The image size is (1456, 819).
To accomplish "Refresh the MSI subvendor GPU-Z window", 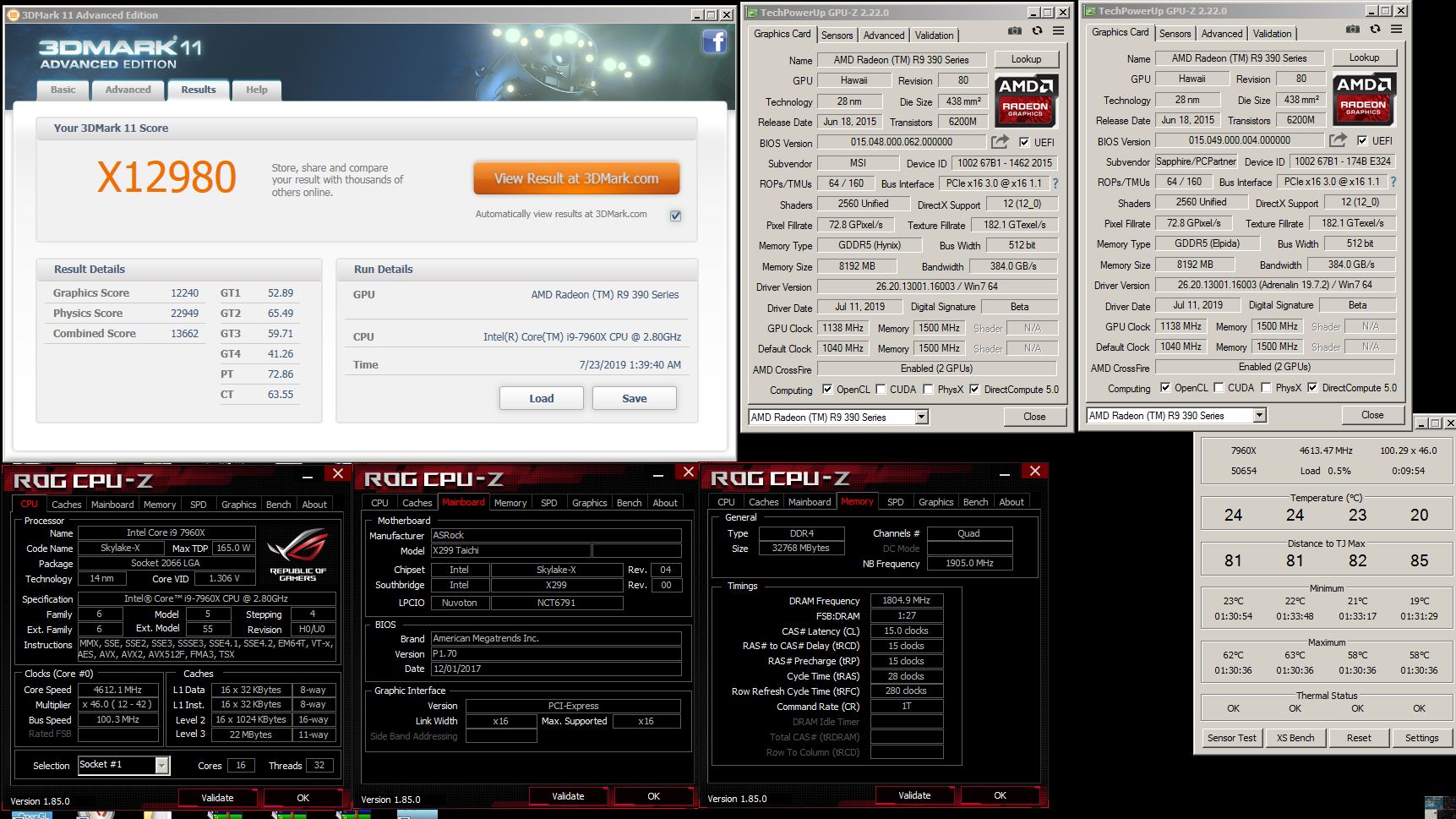I will pyautogui.click(x=1037, y=31).
